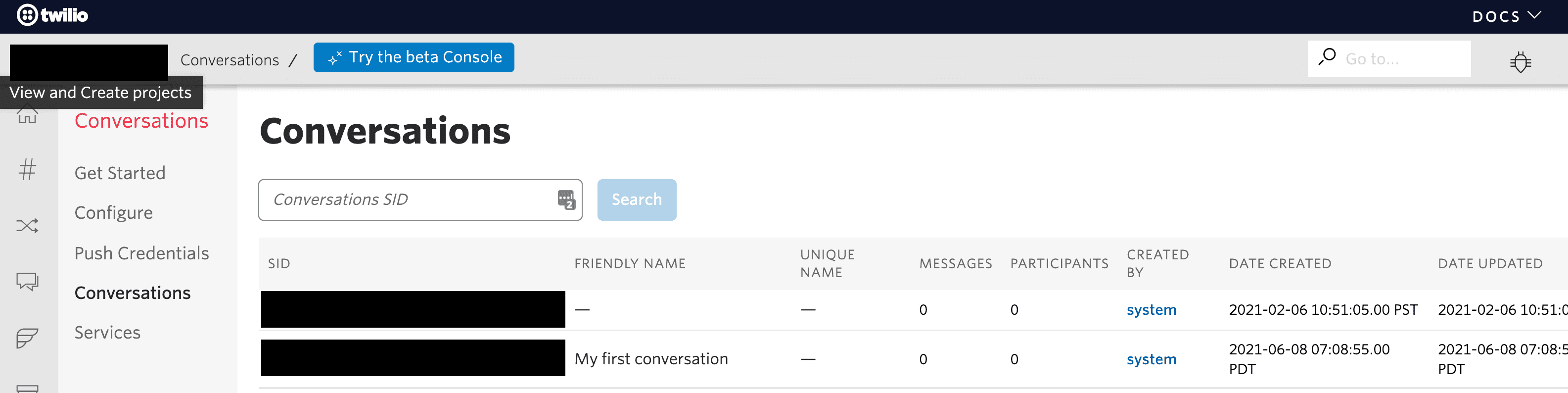Focus the Go to... search field
Screen dimensions: 1568x393
coord(1388,59)
